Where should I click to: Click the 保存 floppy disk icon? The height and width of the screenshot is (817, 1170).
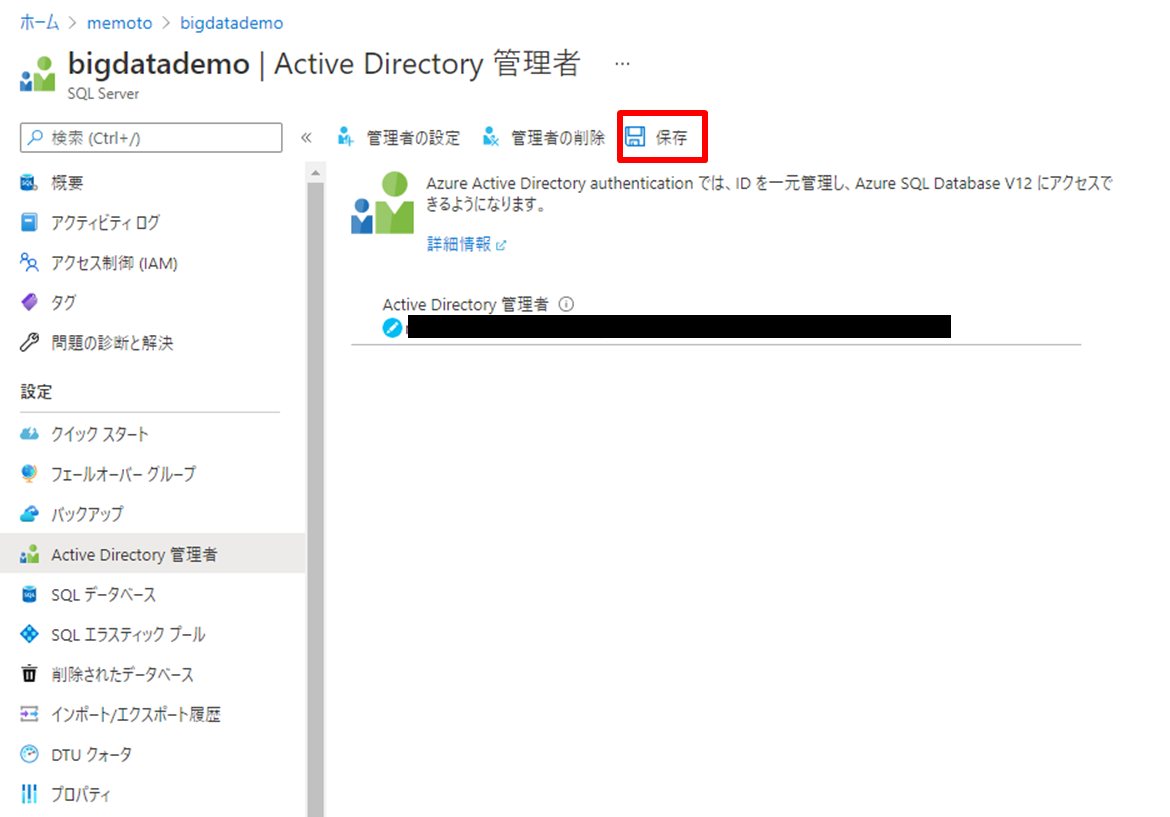(635, 137)
